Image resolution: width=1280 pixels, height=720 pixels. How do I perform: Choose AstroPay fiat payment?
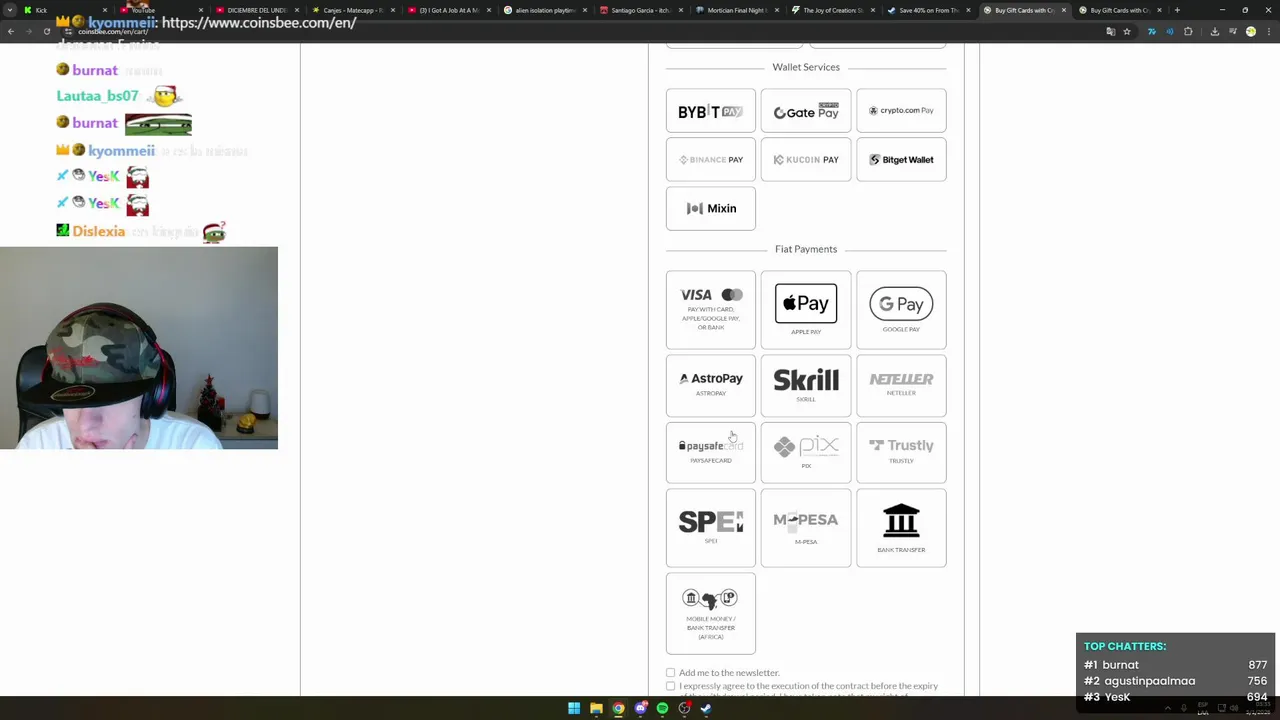711,385
